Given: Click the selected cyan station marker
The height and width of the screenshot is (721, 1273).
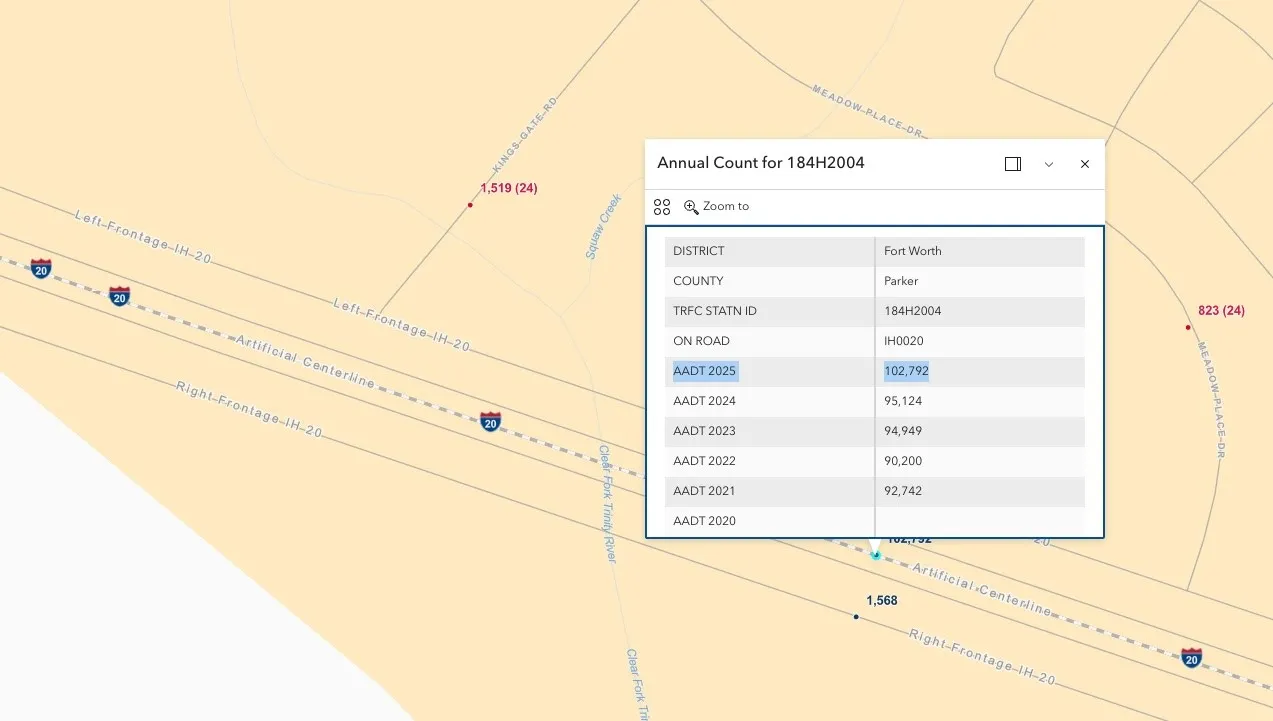Looking at the screenshot, I should (x=876, y=554).
